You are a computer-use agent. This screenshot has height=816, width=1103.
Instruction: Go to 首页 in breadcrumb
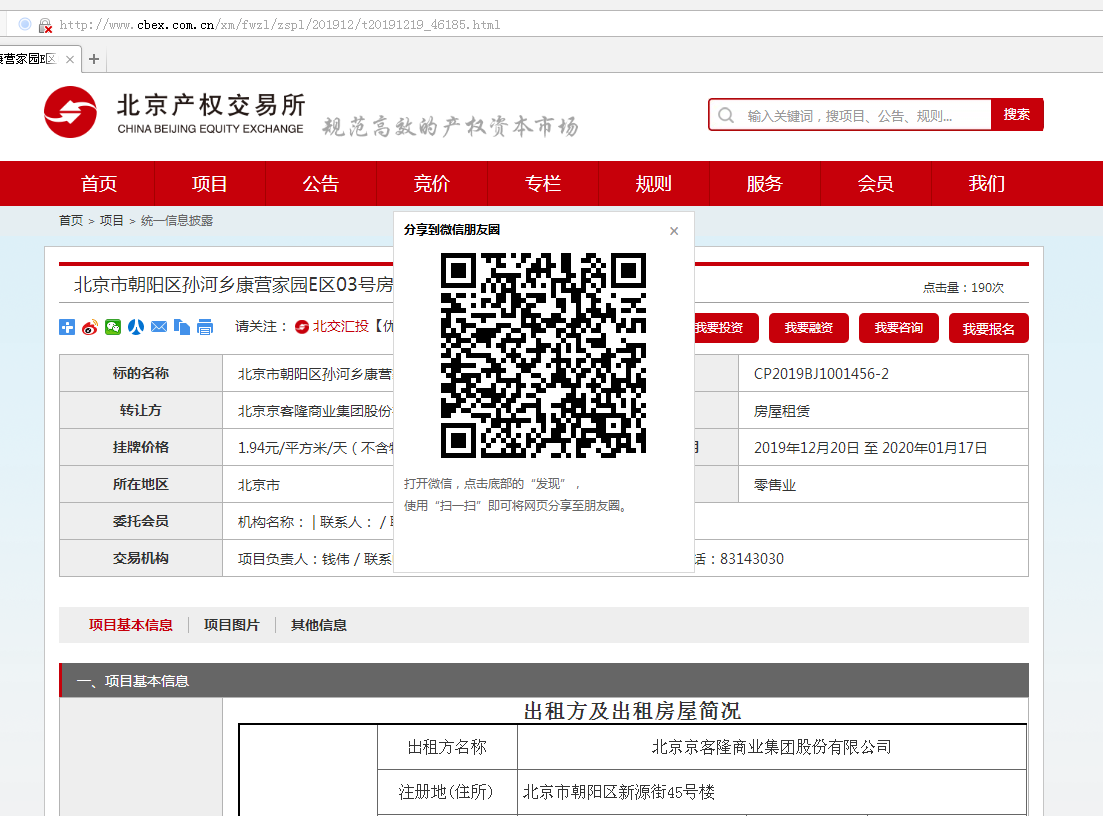(x=71, y=221)
